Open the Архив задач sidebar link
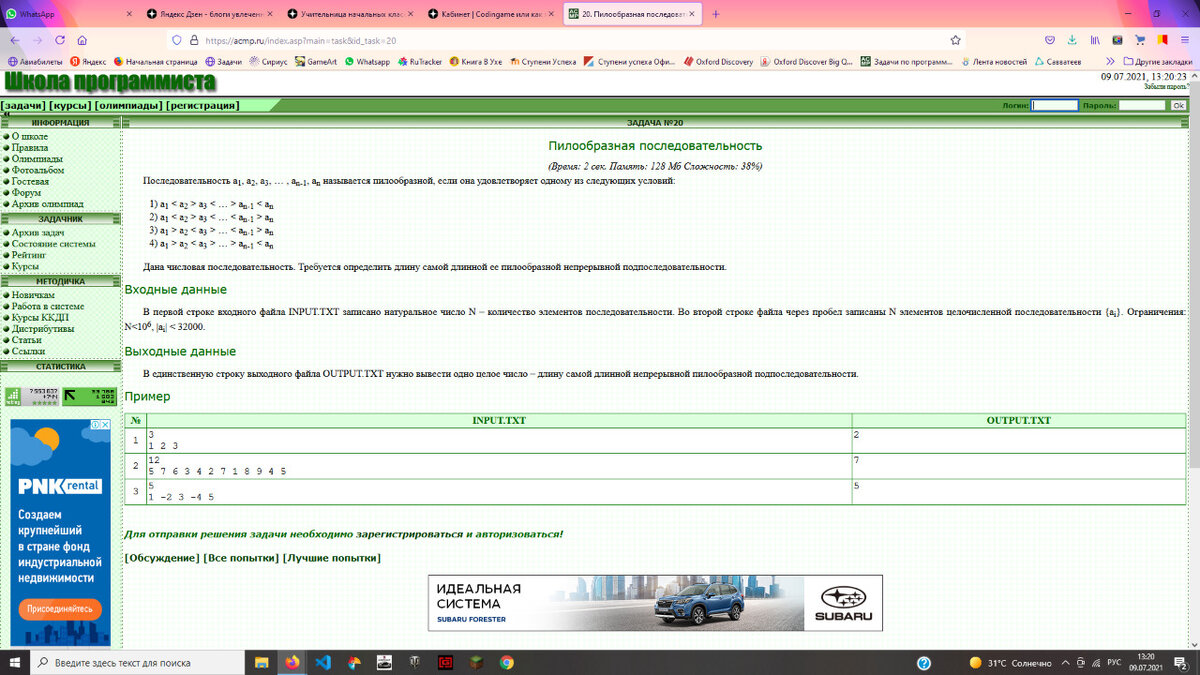Image resolution: width=1200 pixels, height=675 pixels. [38, 232]
